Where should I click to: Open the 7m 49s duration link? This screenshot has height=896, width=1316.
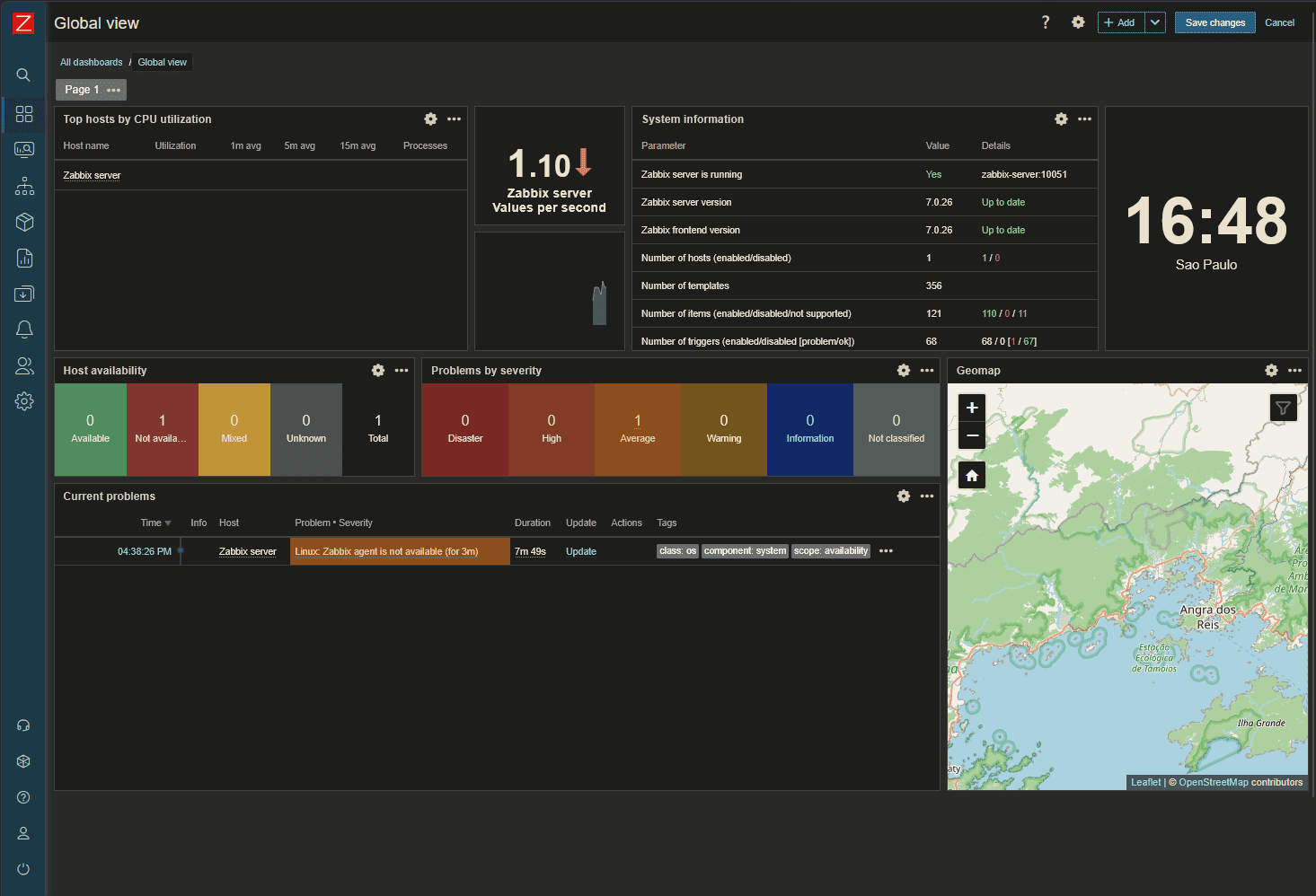click(x=530, y=551)
